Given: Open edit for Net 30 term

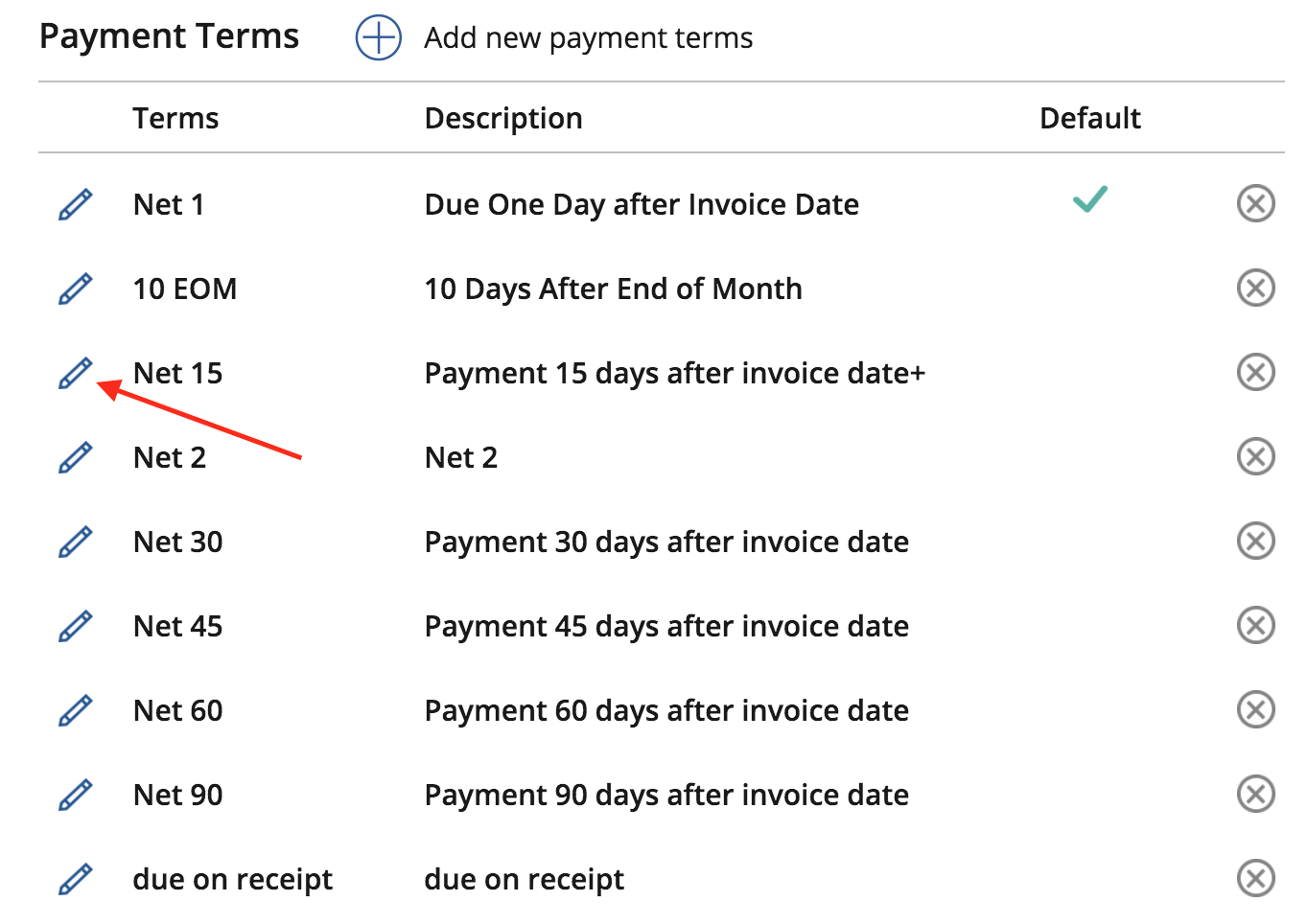Looking at the screenshot, I should pos(76,542).
